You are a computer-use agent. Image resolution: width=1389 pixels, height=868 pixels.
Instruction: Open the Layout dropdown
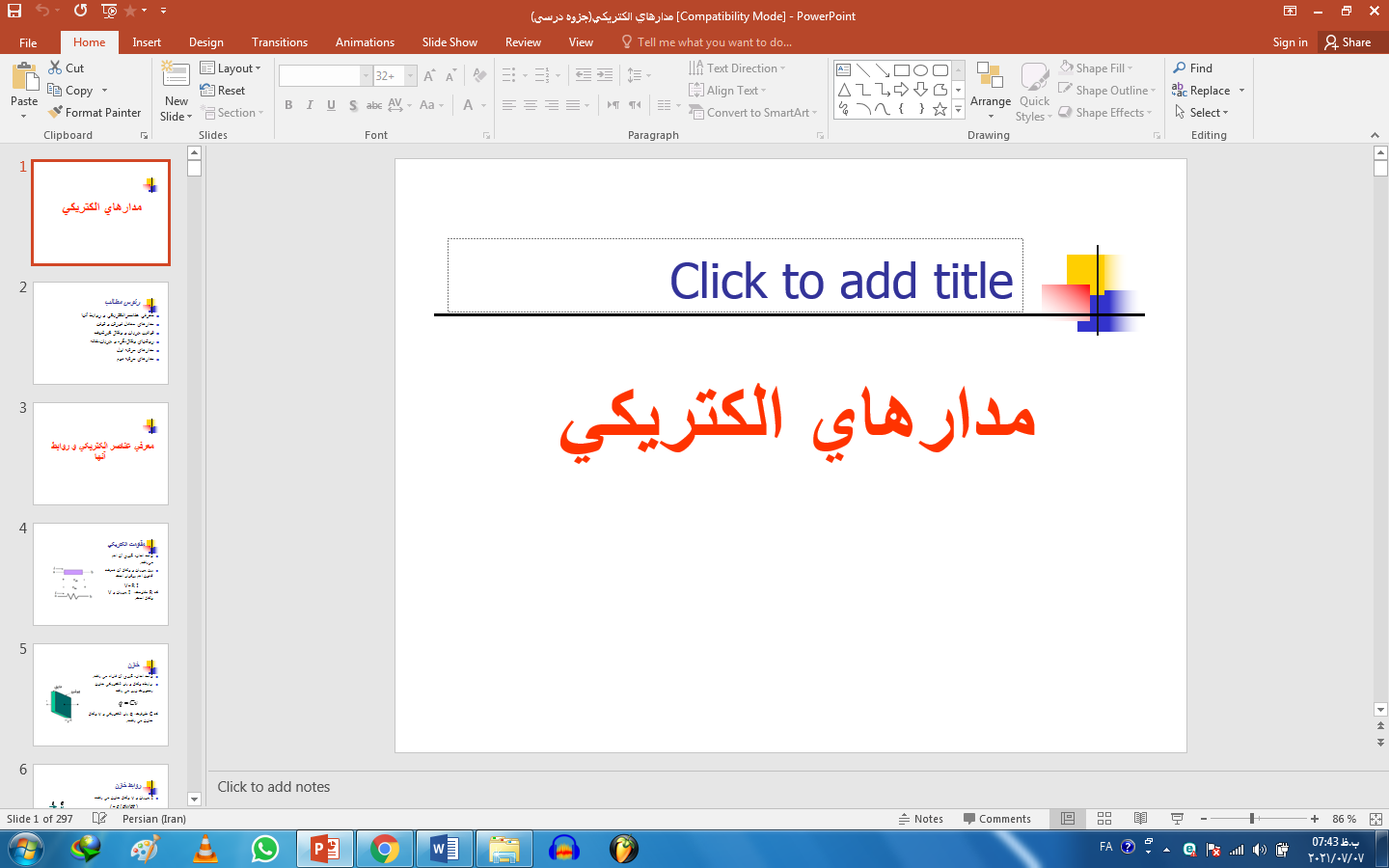(231, 68)
